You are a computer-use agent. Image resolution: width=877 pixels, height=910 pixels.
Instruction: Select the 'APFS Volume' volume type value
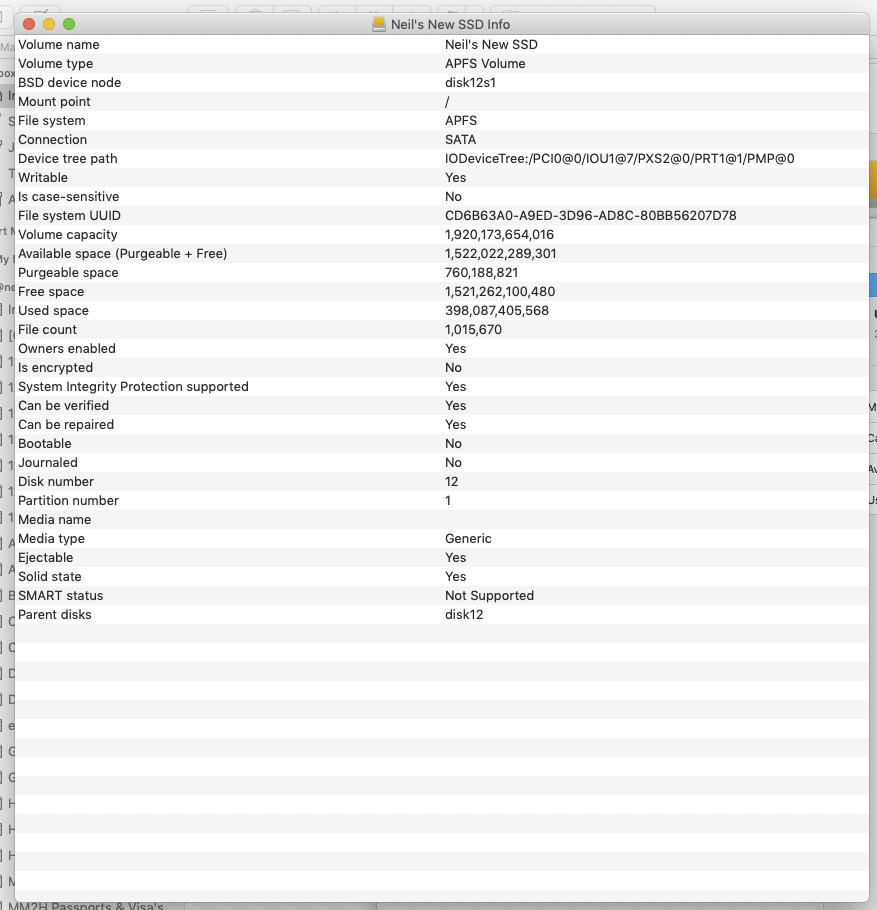click(485, 64)
